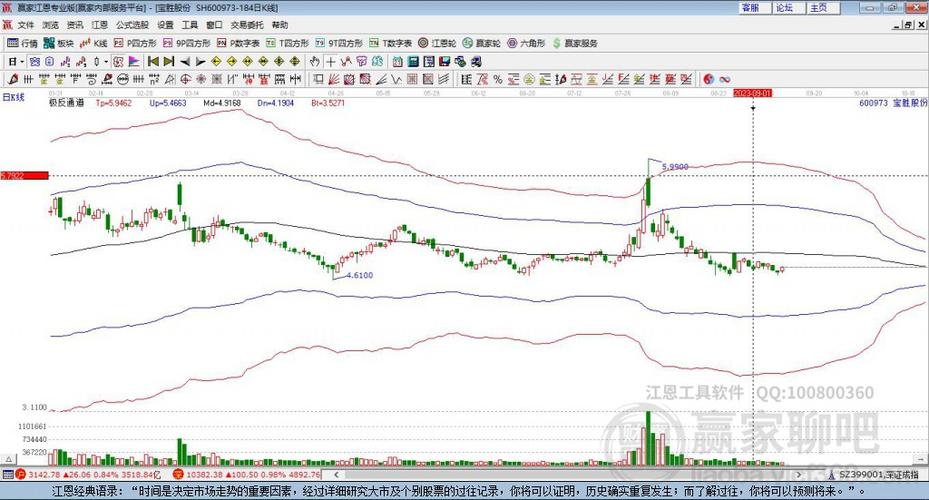Open the 板块 sectors view
929x500 pixels.
[58, 43]
